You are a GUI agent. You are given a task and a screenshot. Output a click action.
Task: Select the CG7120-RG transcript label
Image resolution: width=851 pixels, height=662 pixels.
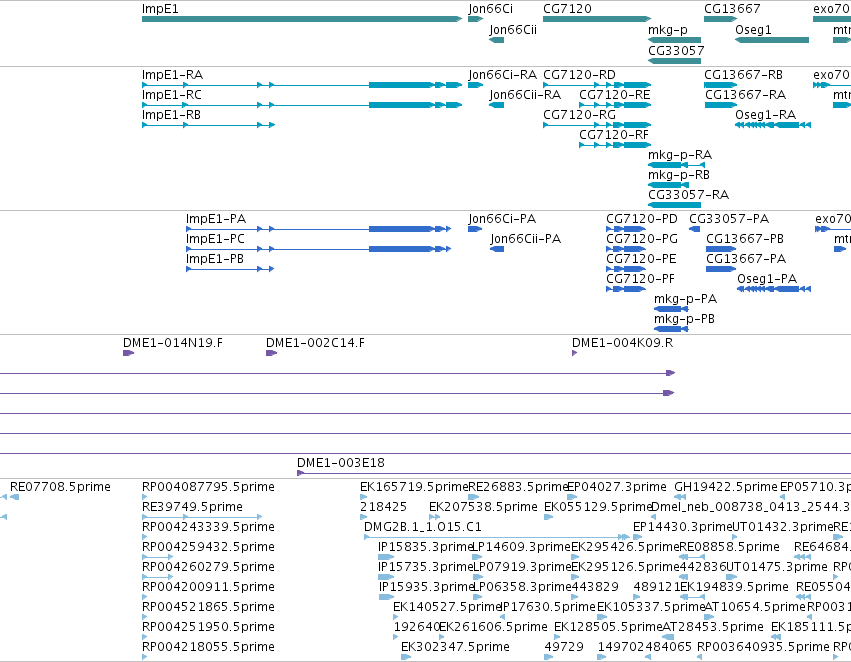coord(580,114)
